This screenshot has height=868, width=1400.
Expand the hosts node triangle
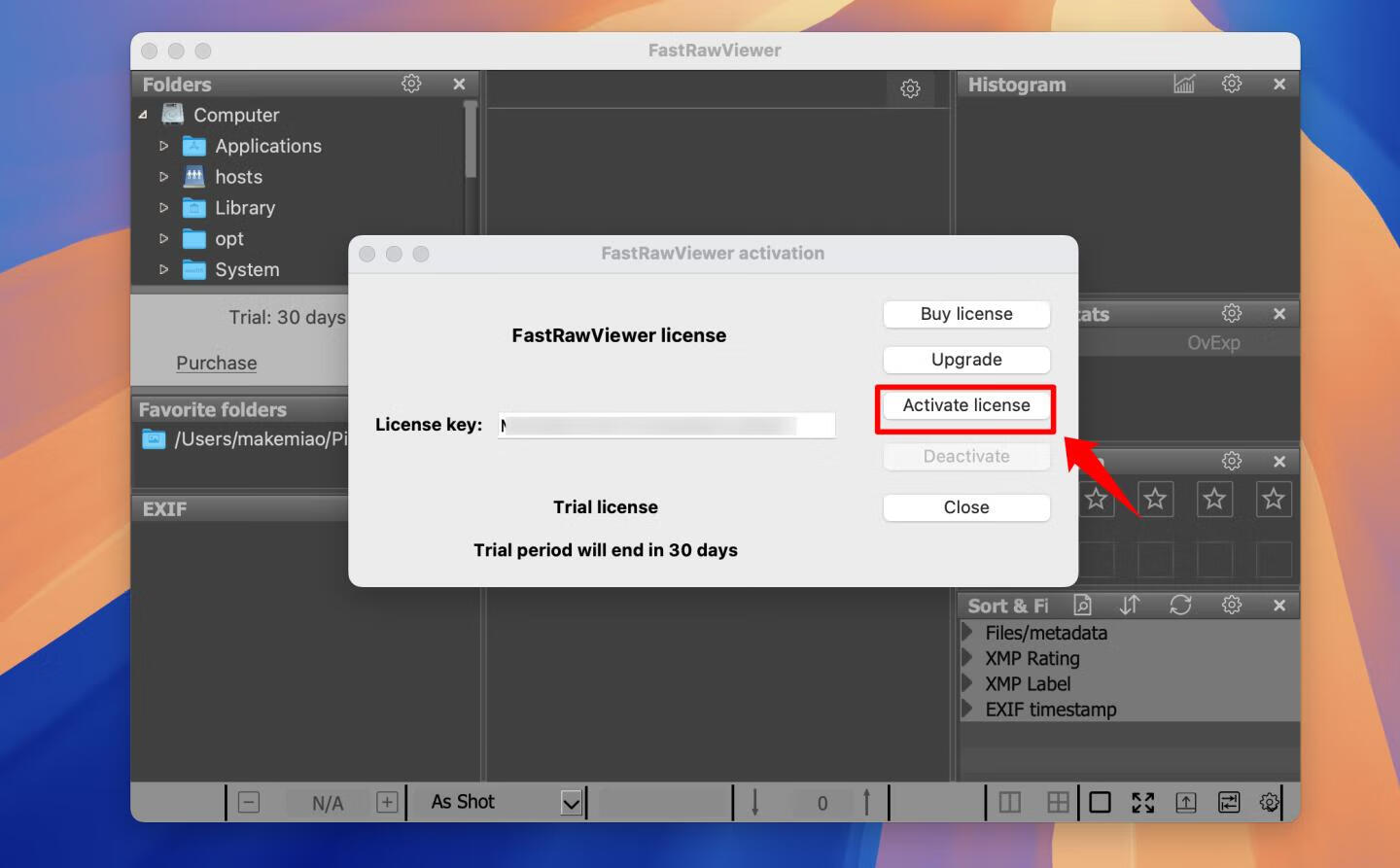tap(163, 177)
